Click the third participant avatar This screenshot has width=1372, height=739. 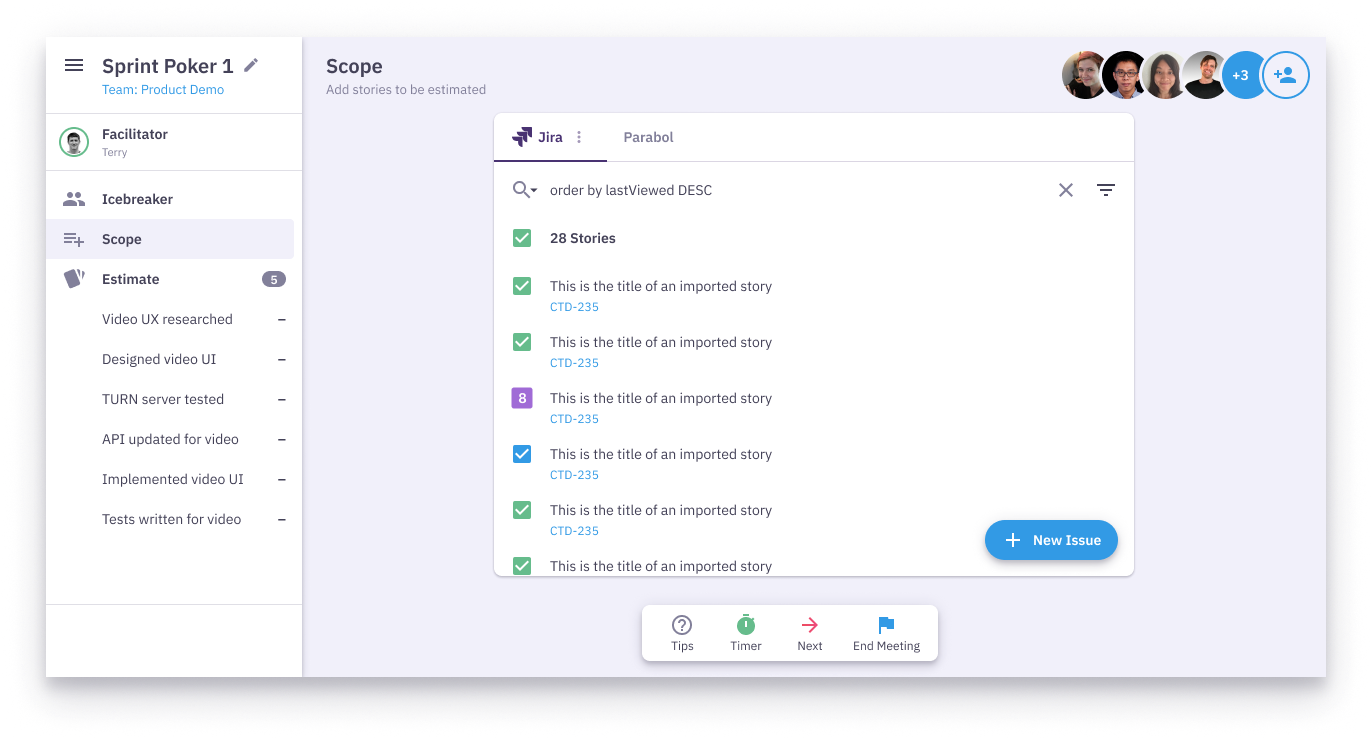tap(1166, 75)
